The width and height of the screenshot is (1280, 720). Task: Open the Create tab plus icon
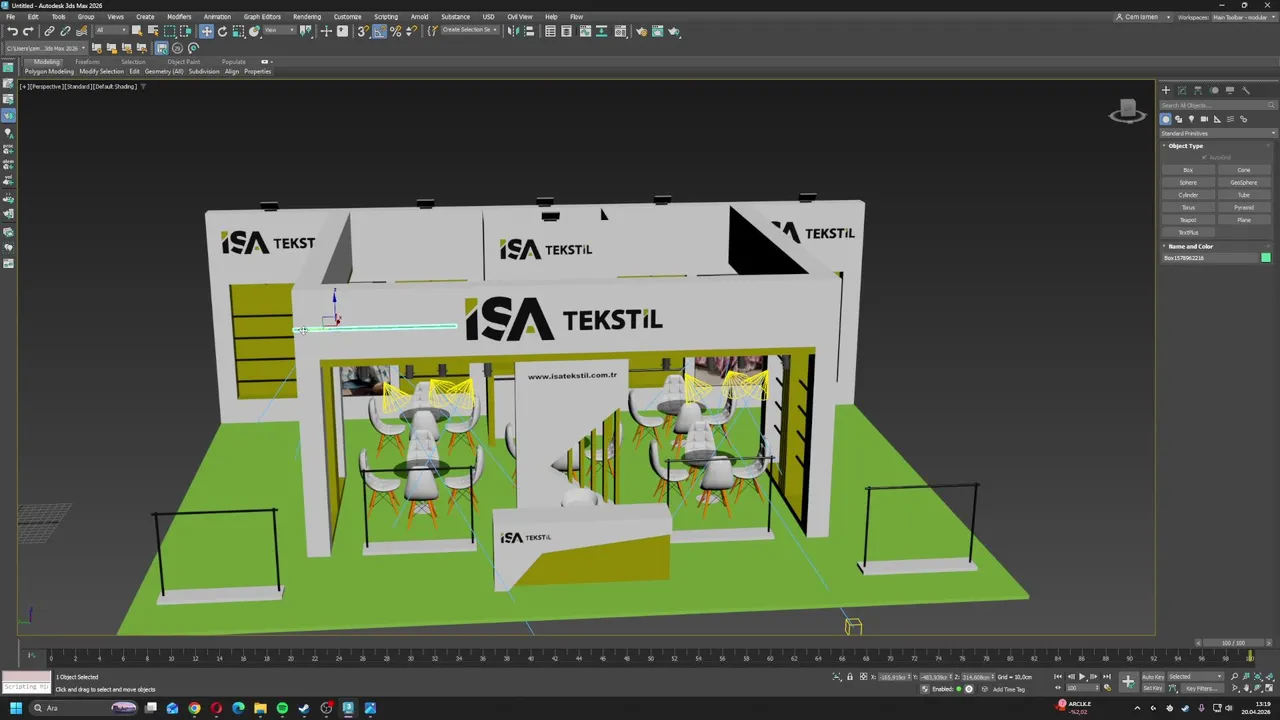point(1165,90)
